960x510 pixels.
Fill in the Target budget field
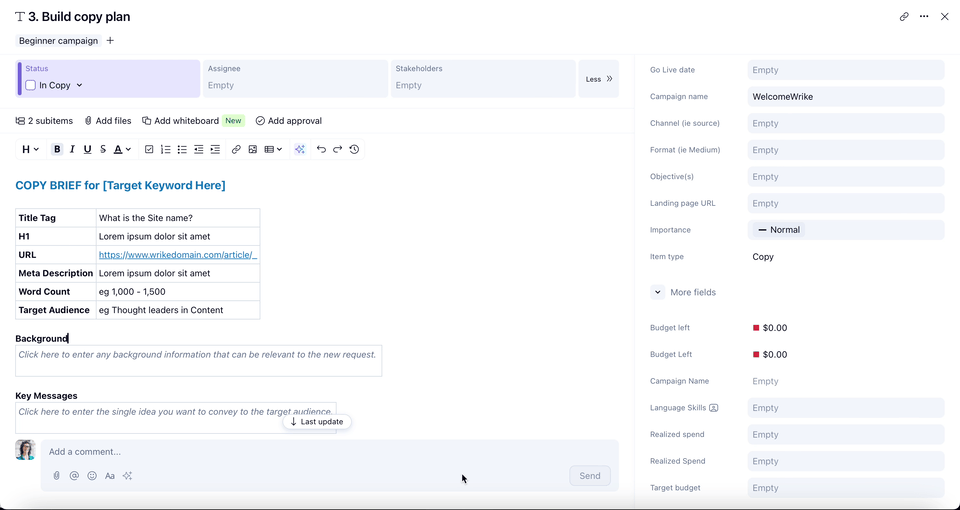846,488
